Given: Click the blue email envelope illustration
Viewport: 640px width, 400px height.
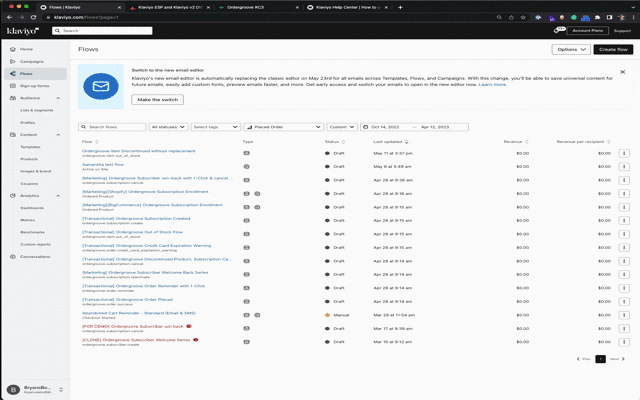Looking at the screenshot, I should point(101,87).
